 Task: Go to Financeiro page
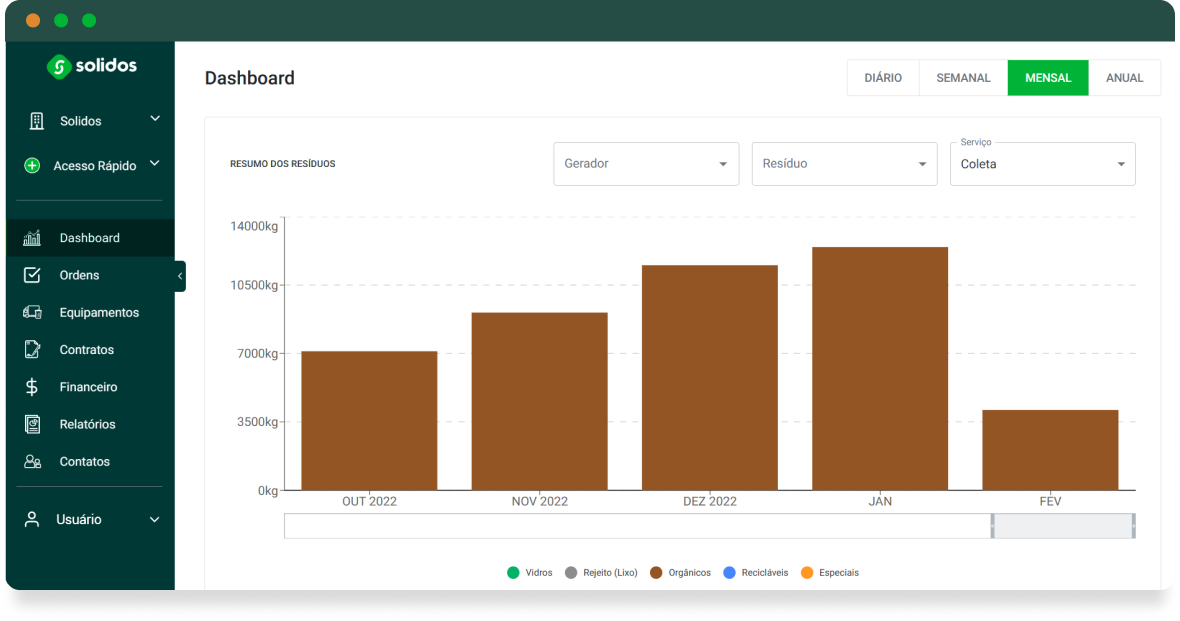[x=90, y=387]
